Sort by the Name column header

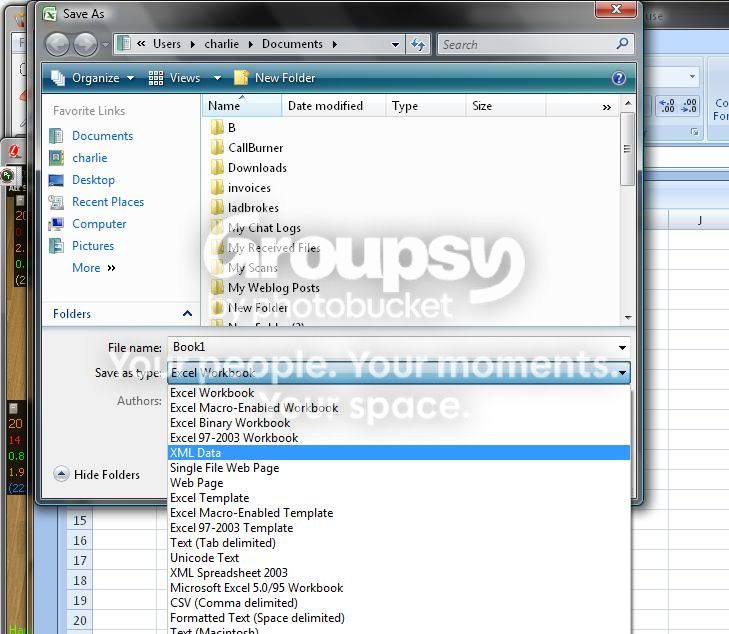pos(242,106)
